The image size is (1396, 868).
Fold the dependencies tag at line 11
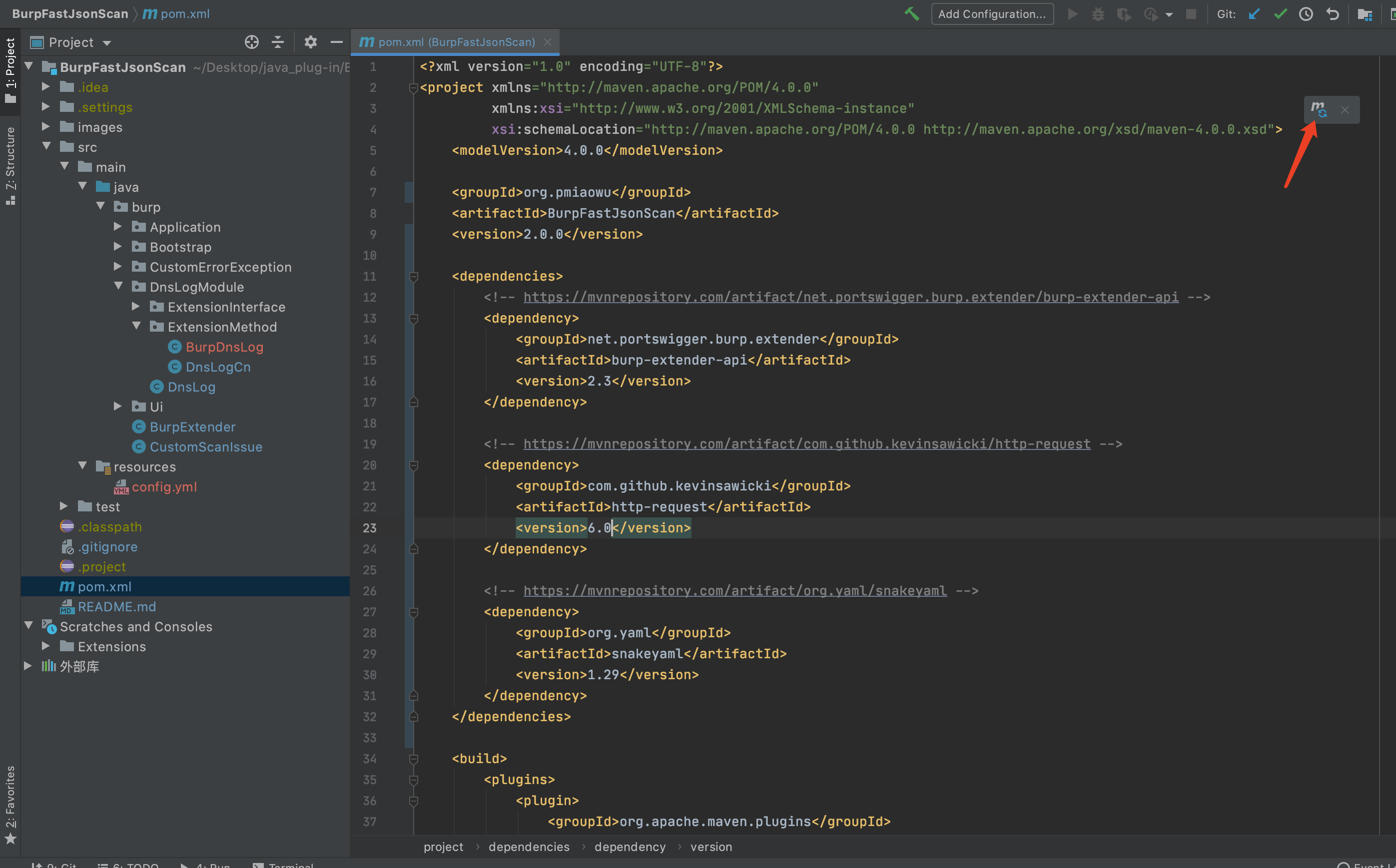click(414, 277)
